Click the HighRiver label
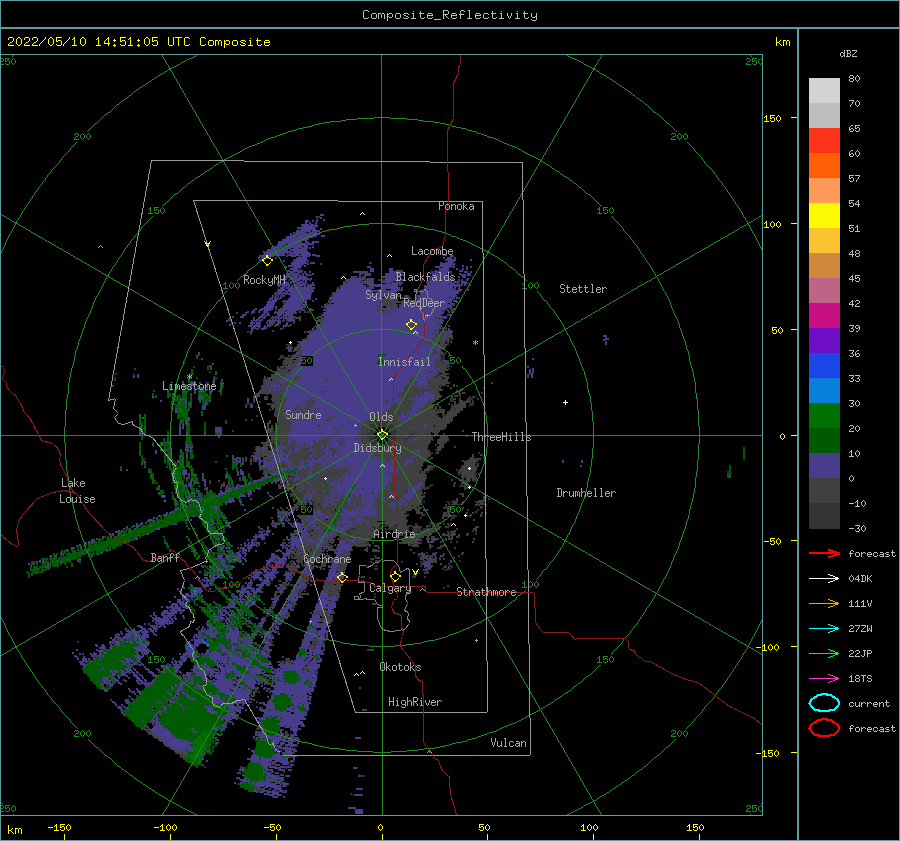The height and width of the screenshot is (841, 900). point(415,702)
